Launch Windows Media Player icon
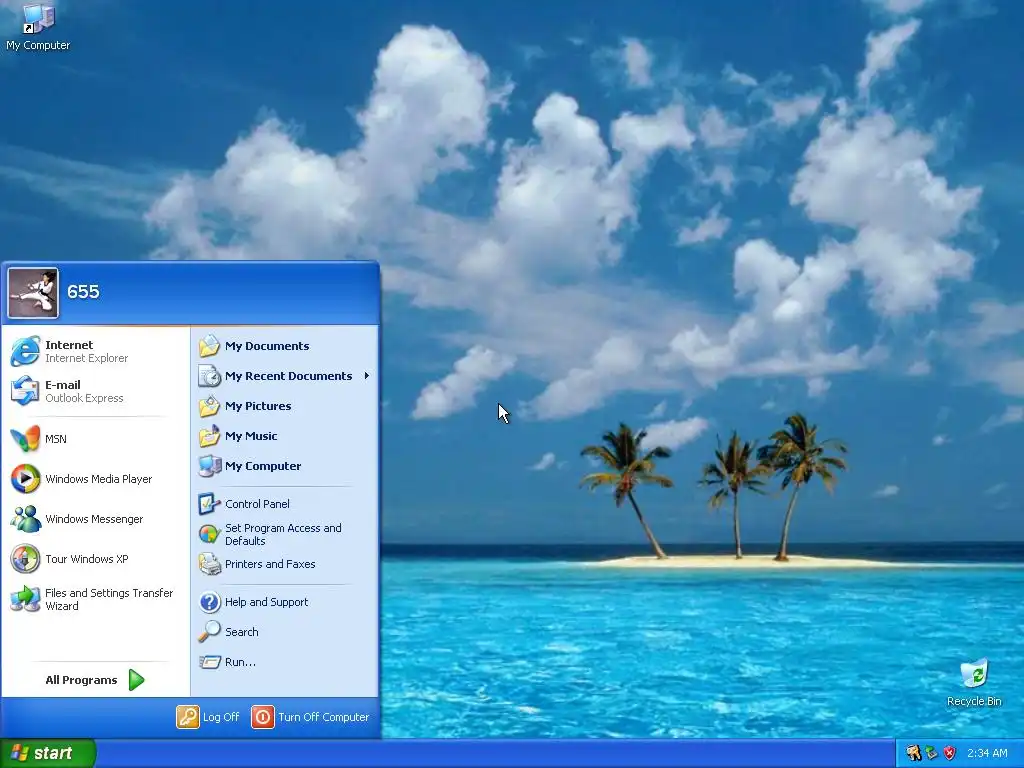Screen dimensions: 1024x768 pyautogui.click(x=25, y=479)
